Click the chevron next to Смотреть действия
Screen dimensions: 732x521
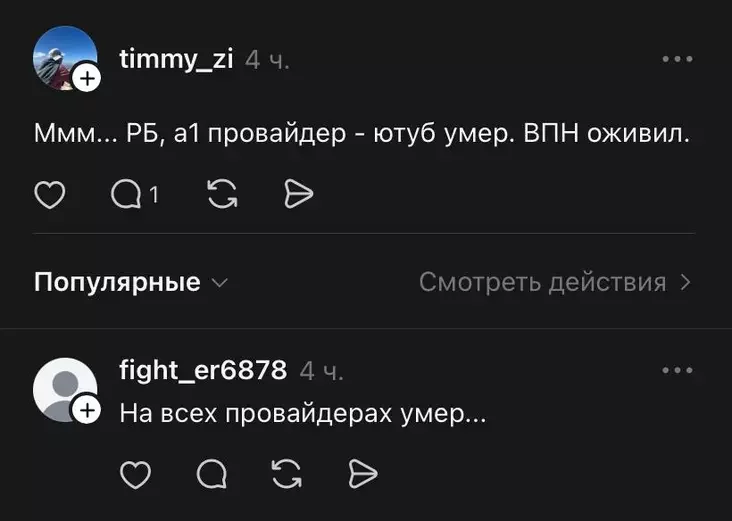point(686,282)
